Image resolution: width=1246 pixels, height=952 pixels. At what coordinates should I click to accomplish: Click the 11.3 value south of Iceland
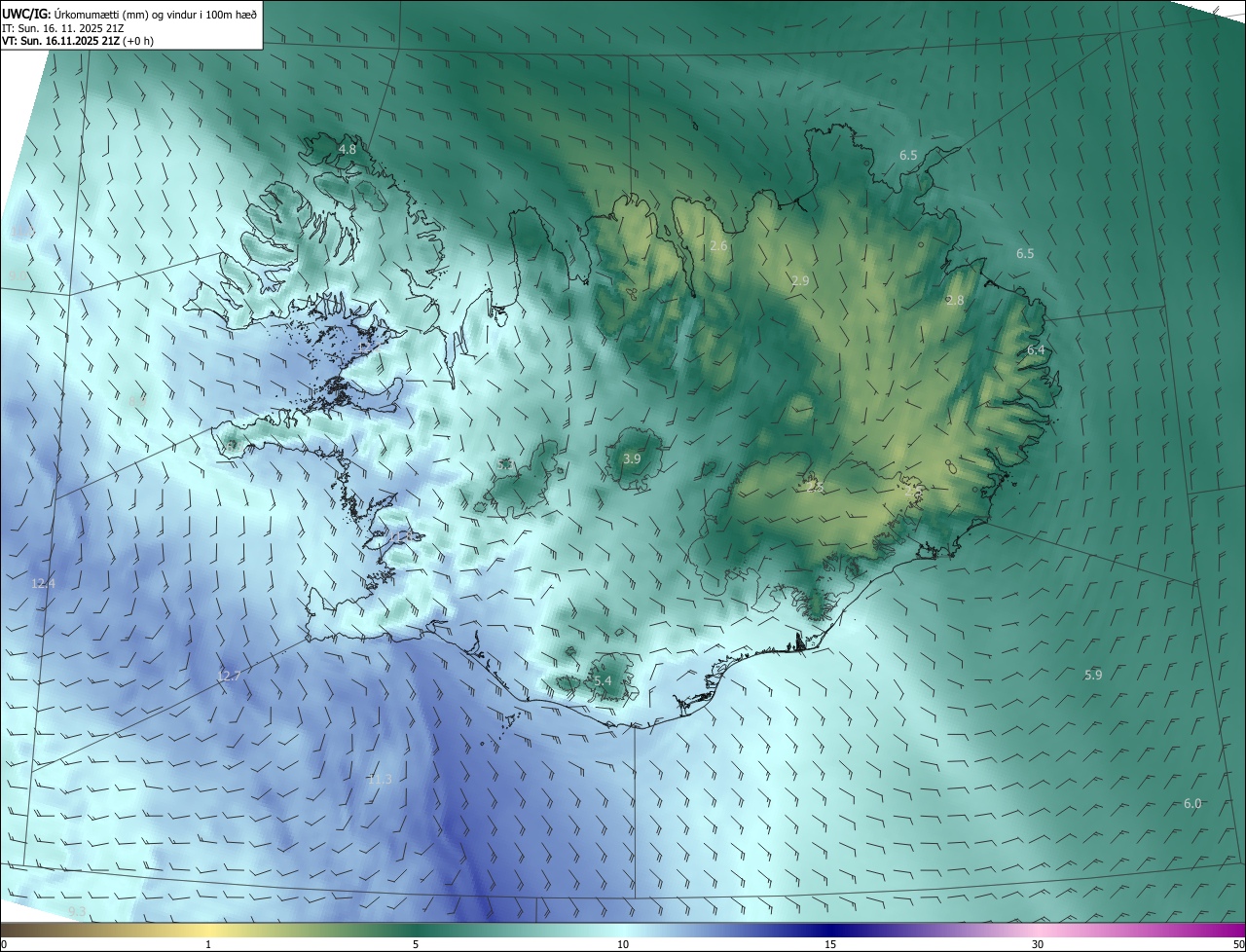[380, 779]
